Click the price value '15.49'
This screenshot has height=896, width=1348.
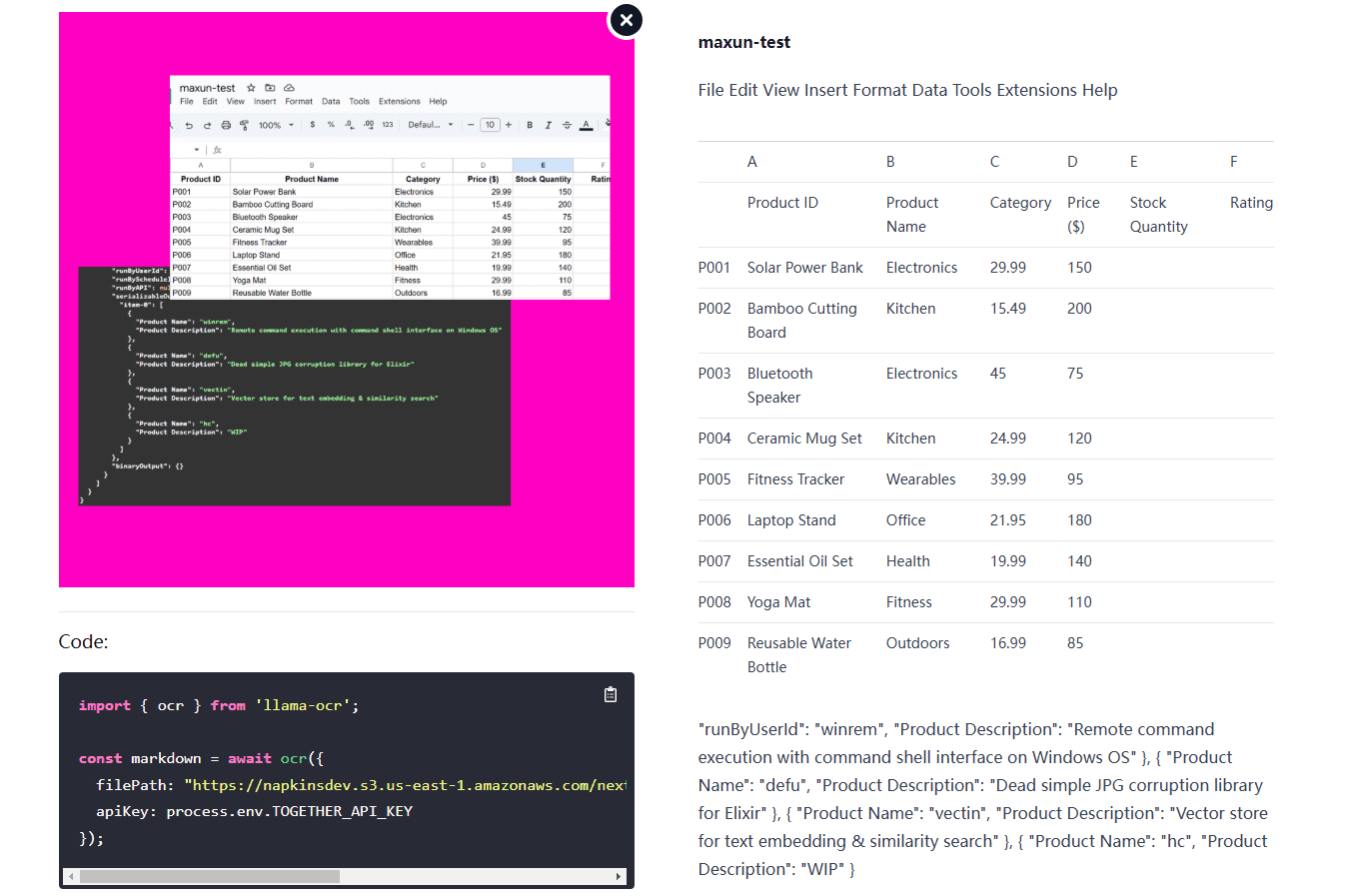pos(1008,309)
